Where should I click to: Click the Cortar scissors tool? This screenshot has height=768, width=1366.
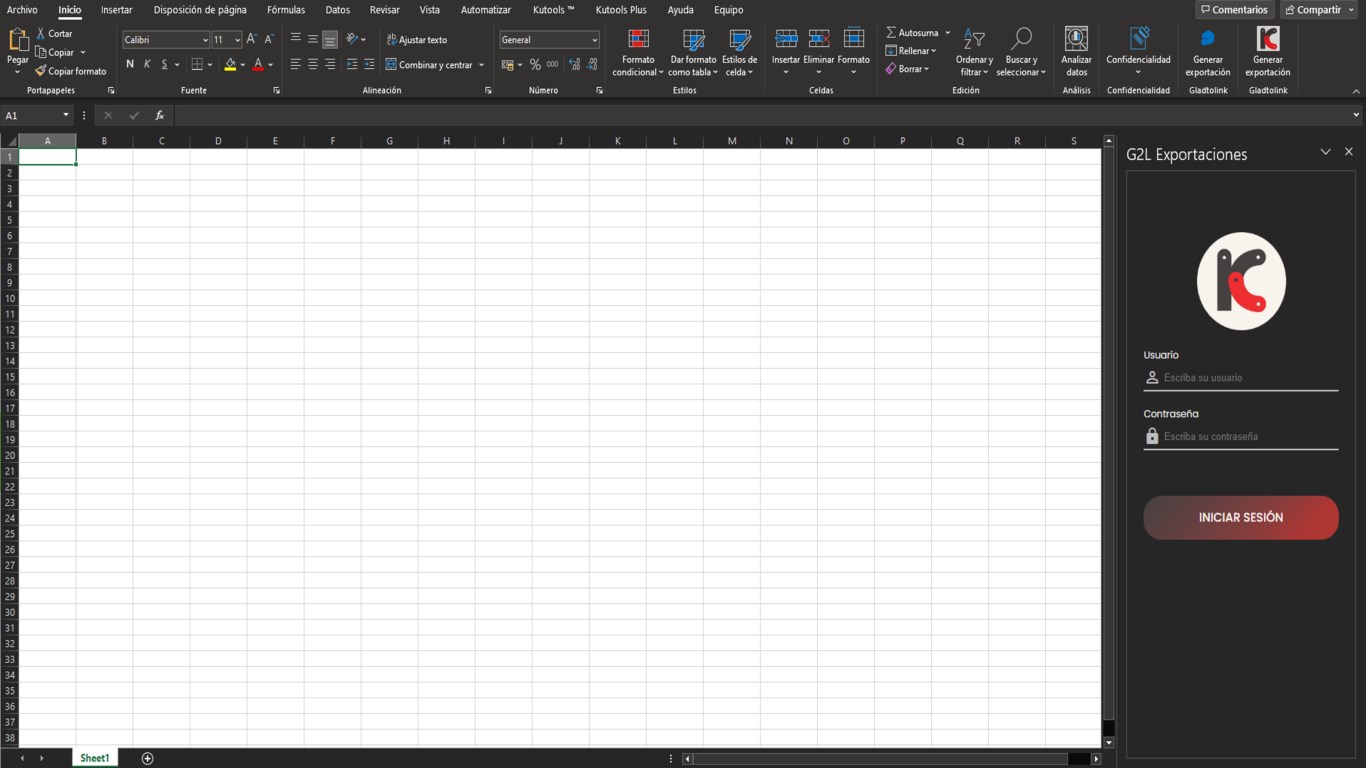pyautogui.click(x=41, y=33)
